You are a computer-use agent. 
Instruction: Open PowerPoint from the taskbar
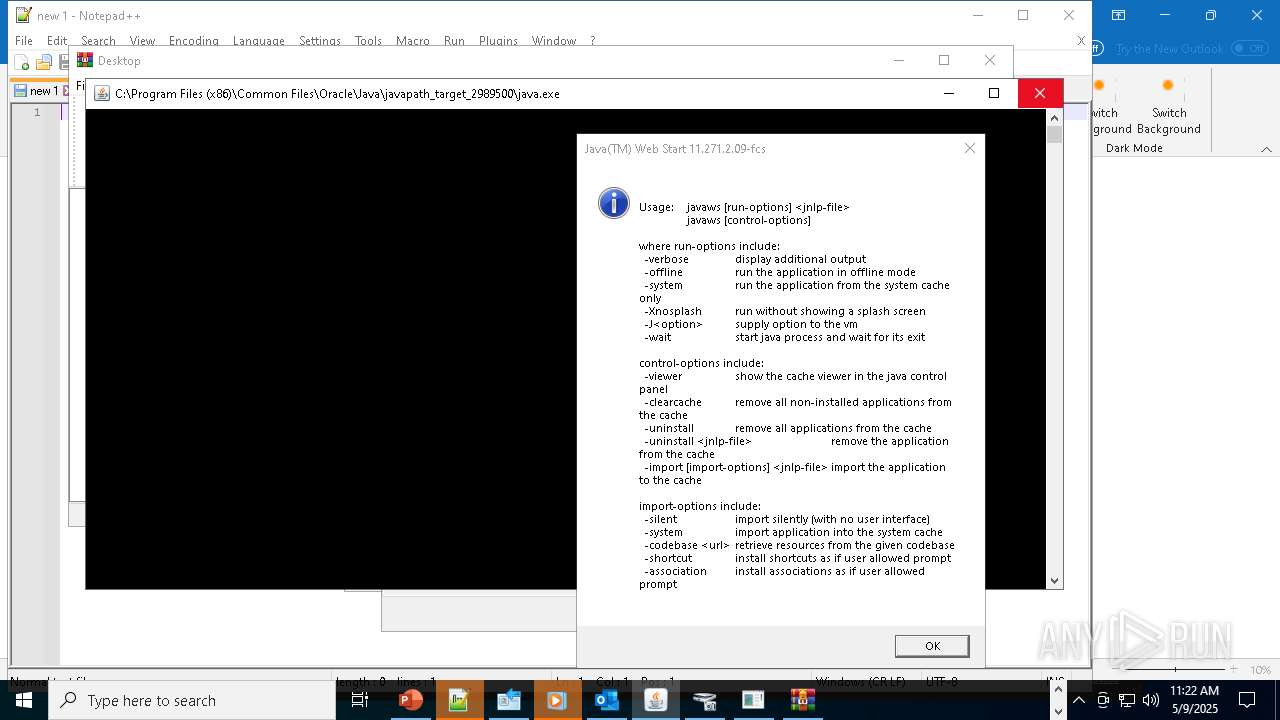tap(410, 700)
